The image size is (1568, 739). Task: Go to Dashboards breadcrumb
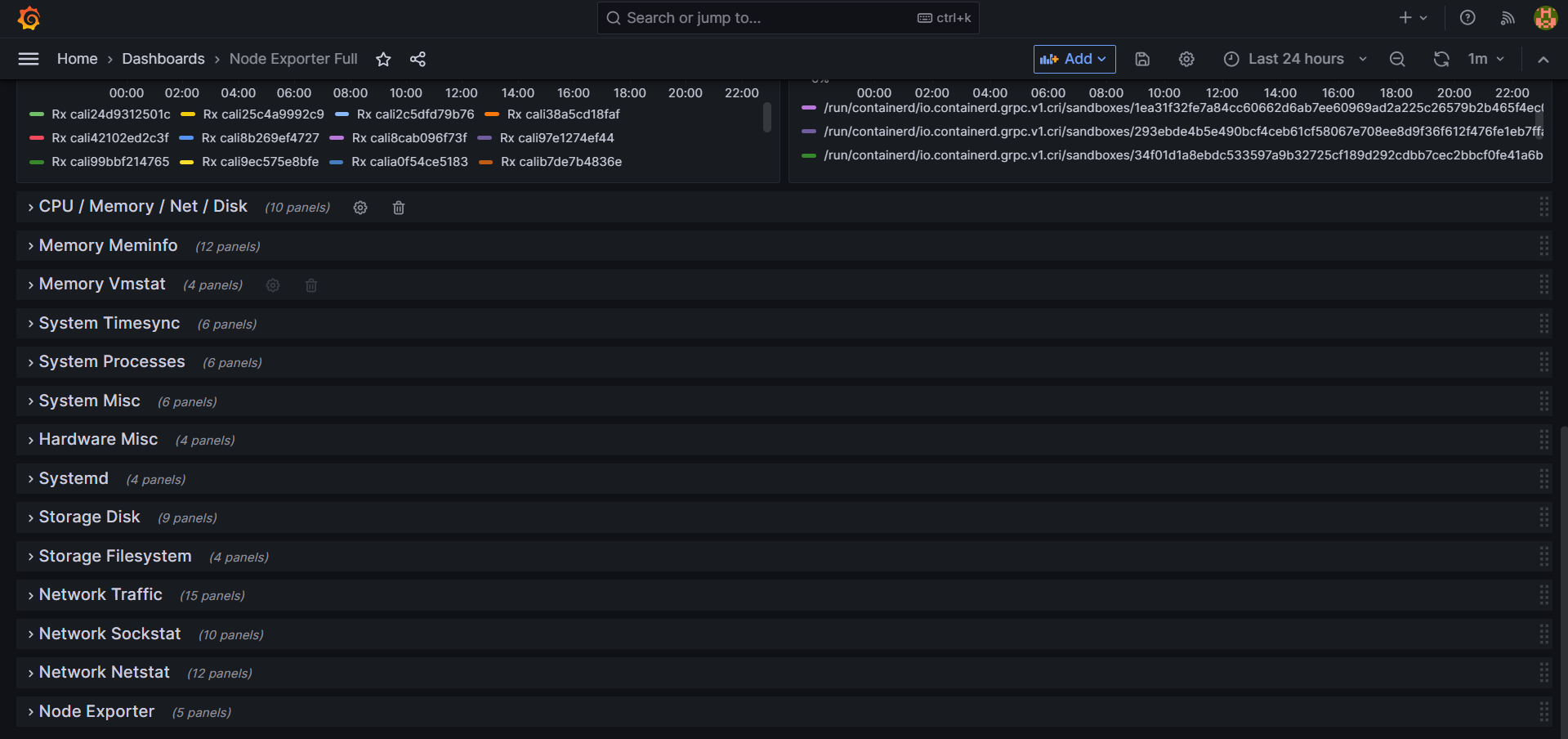point(163,59)
